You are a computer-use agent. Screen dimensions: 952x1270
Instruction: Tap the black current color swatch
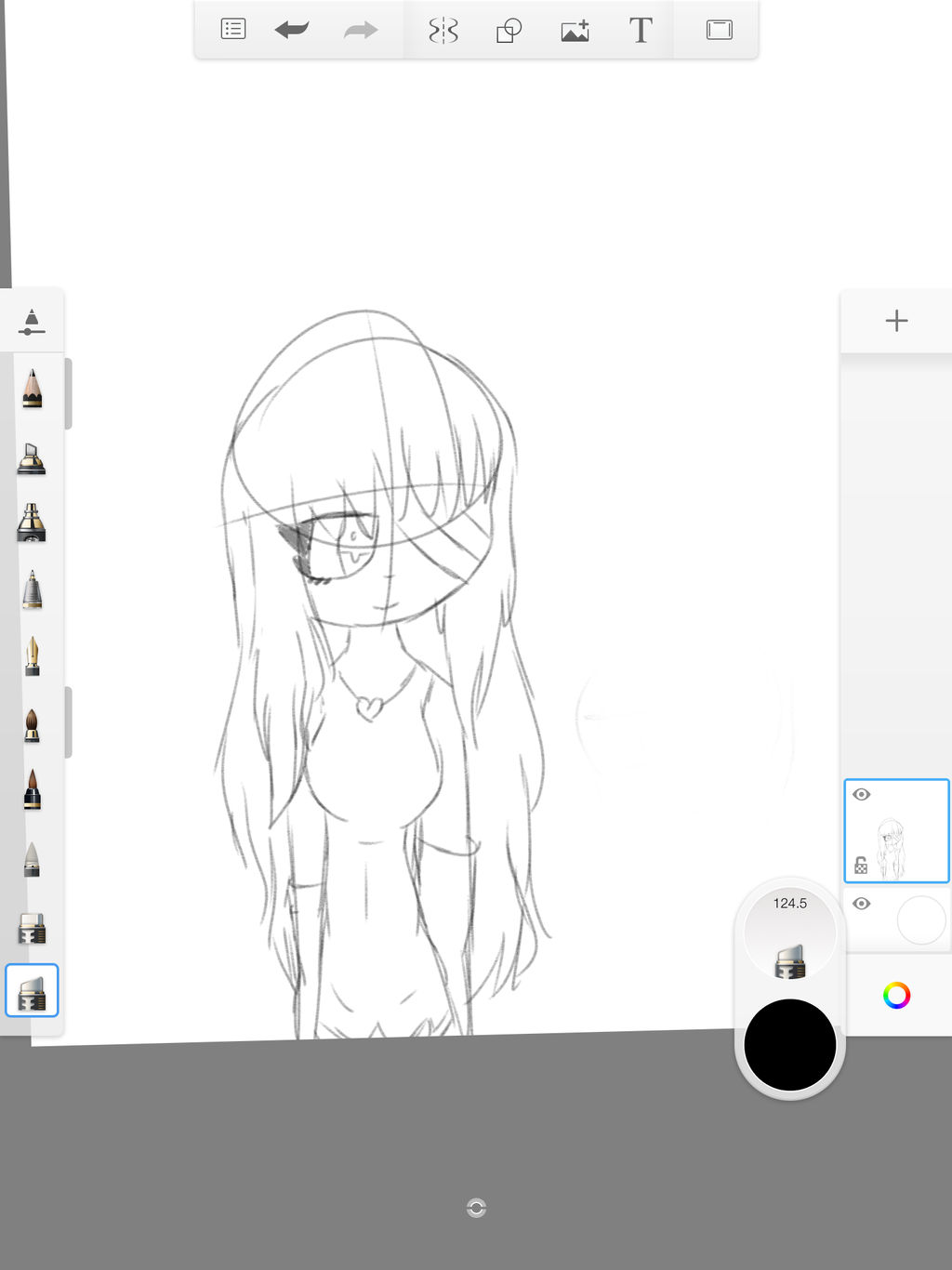tap(790, 1045)
